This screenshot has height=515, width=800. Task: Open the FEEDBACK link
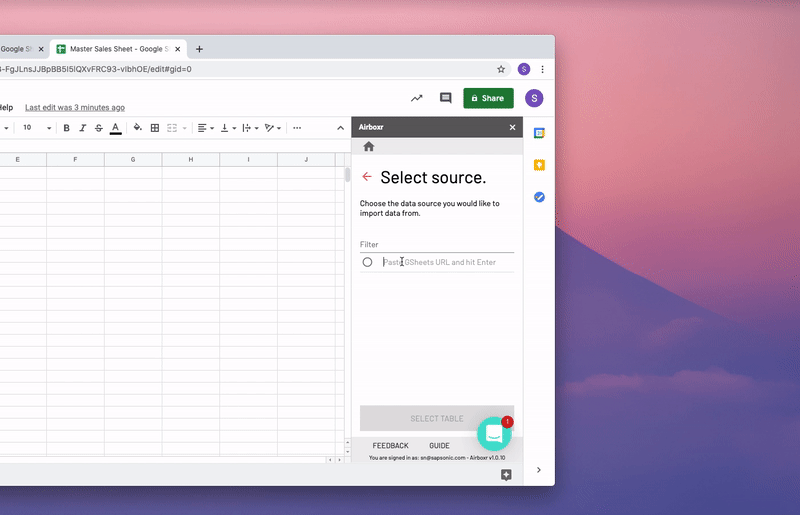[x=390, y=446]
